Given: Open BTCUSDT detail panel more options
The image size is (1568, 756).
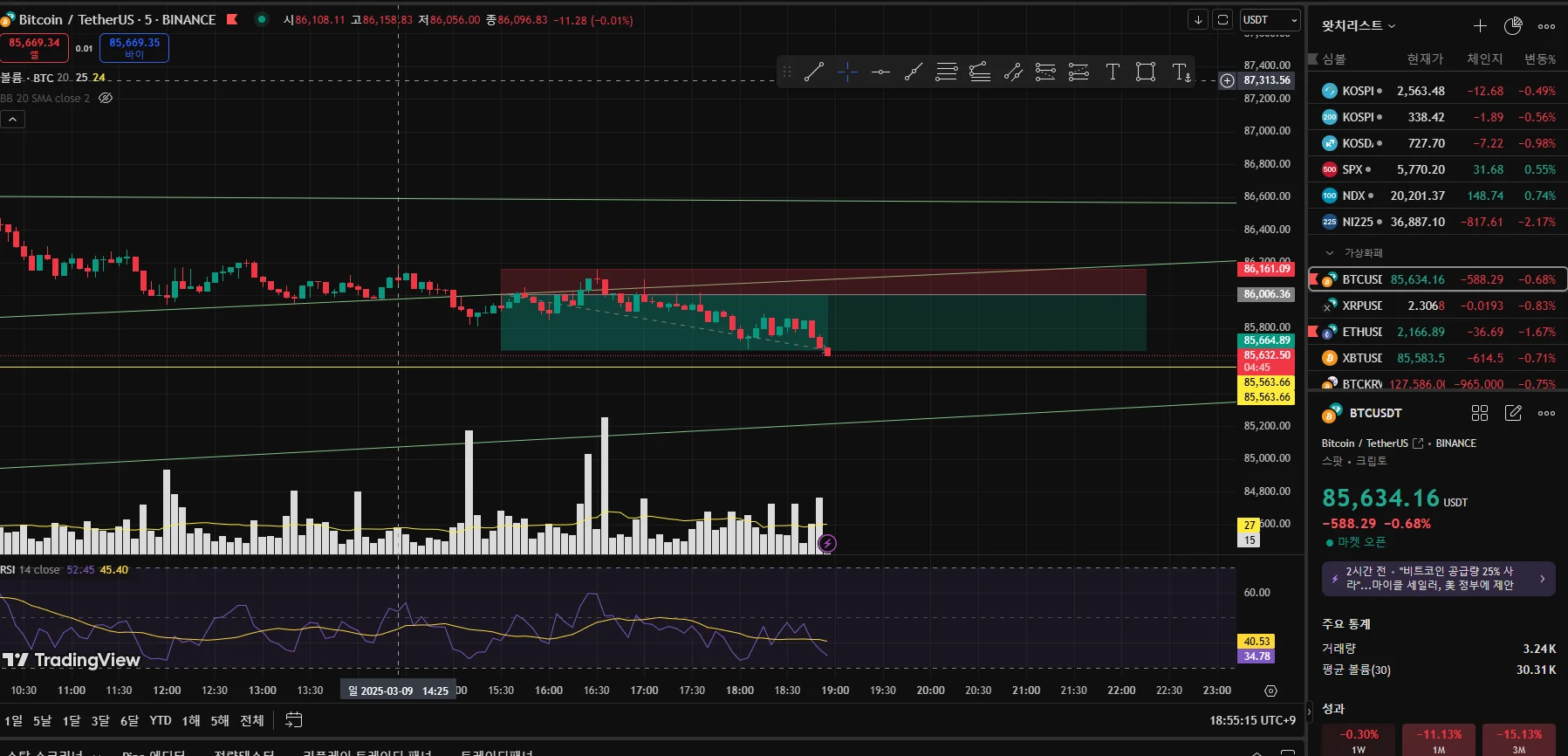Looking at the screenshot, I should [1546, 413].
